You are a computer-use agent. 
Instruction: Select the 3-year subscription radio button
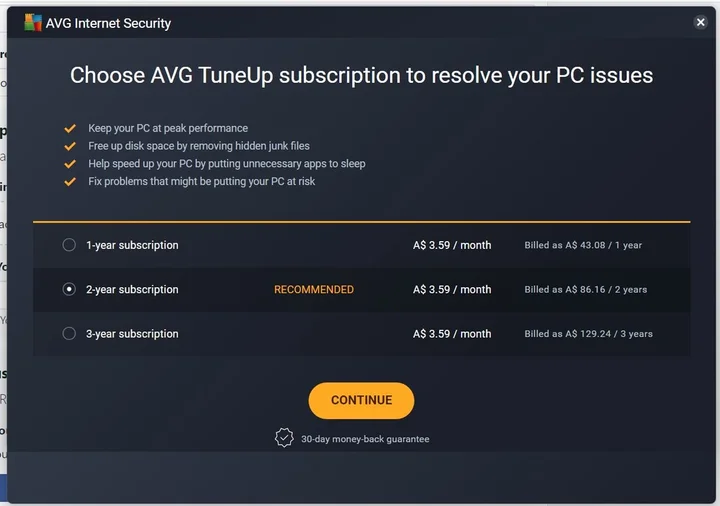(x=69, y=334)
